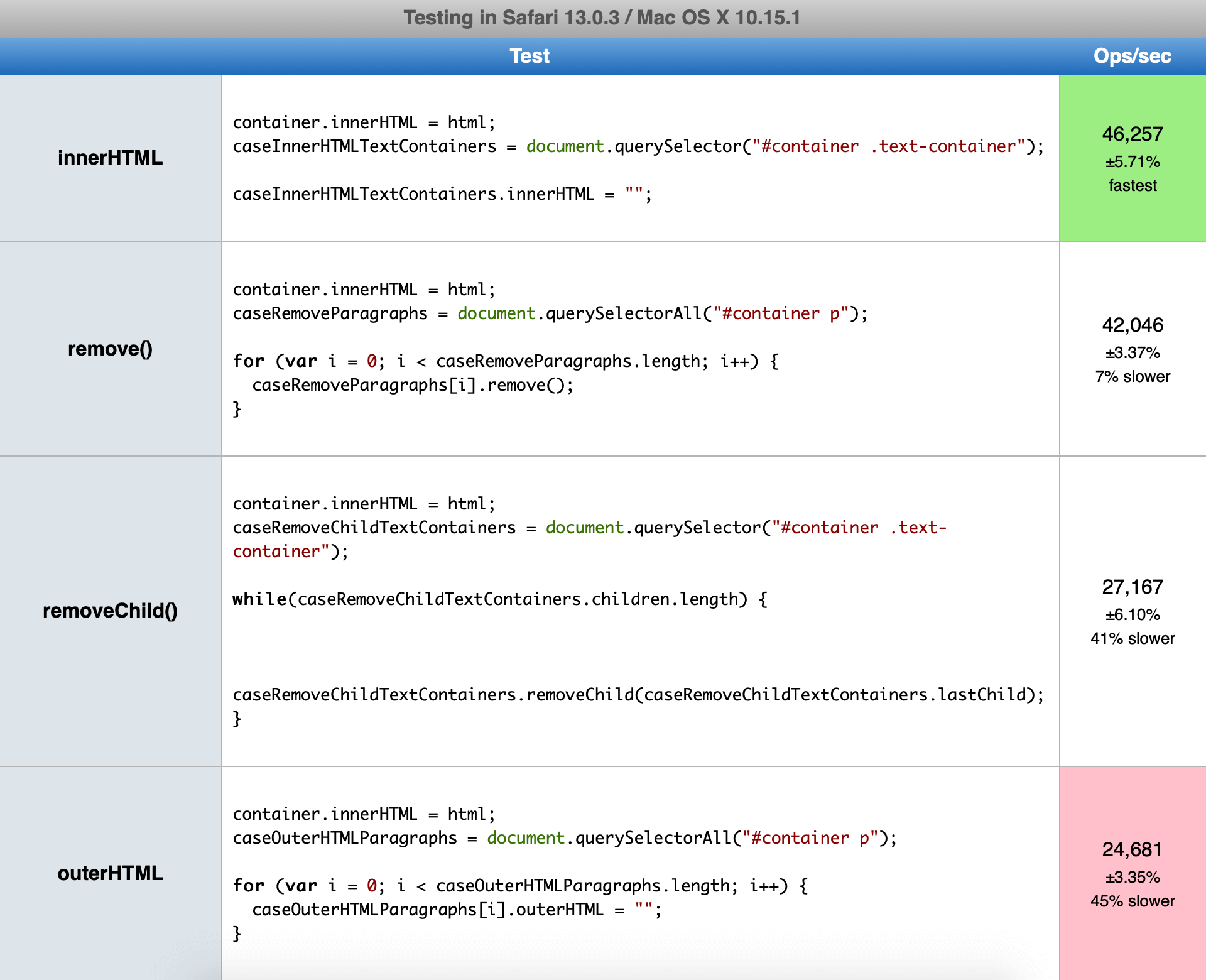This screenshot has width=1206, height=980.
Task: Click the 'Testing in Safari 13.0.3' title
Action: pos(602,18)
